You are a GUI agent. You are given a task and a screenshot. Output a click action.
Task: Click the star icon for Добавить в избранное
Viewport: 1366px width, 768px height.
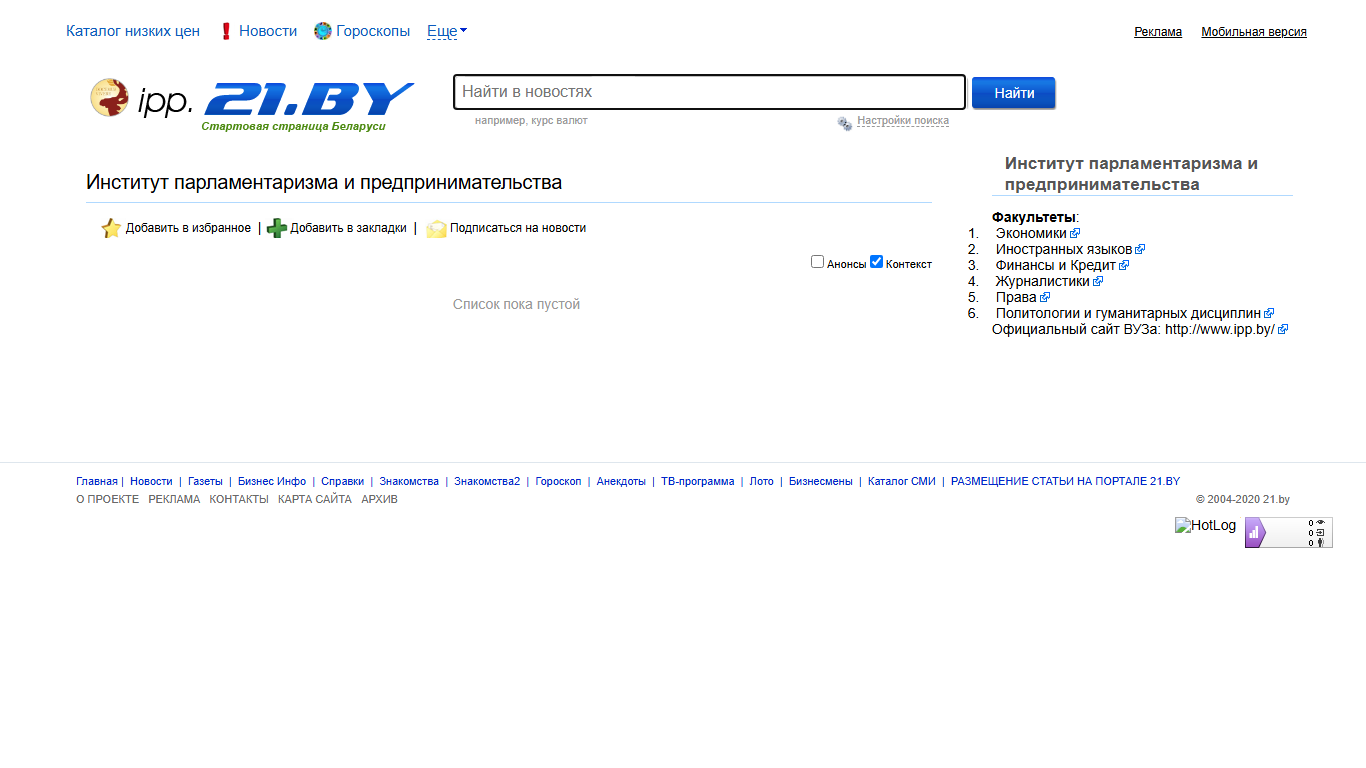[111, 228]
